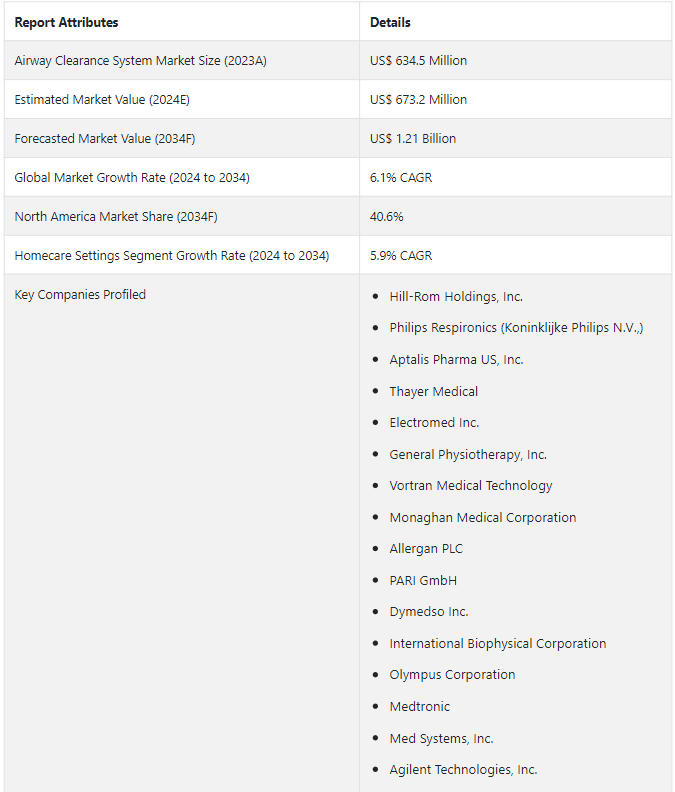Select Olympus Corporation from the list

(x=452, y=675)
